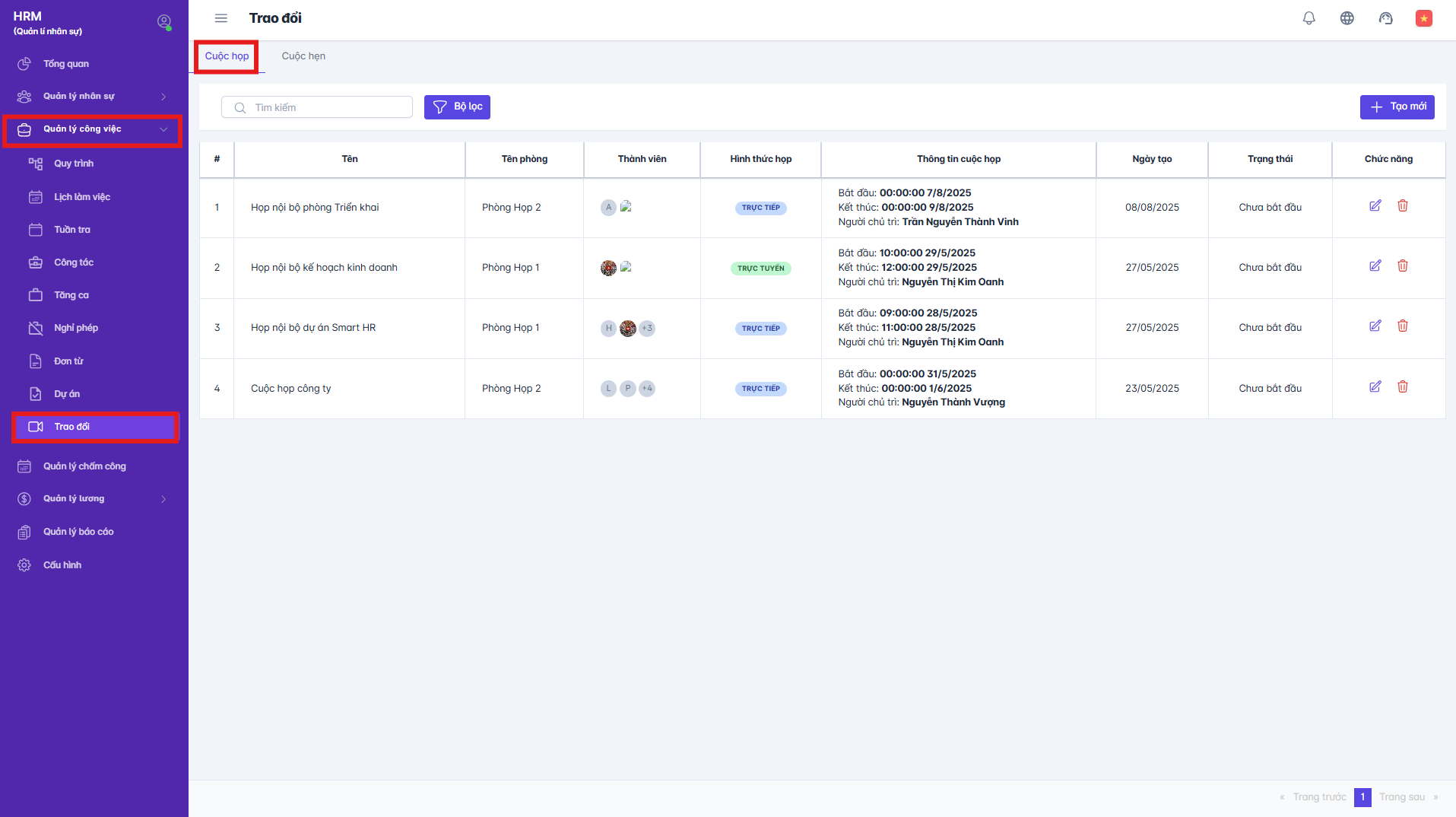Open the language globe icon

click(1347, 18)
